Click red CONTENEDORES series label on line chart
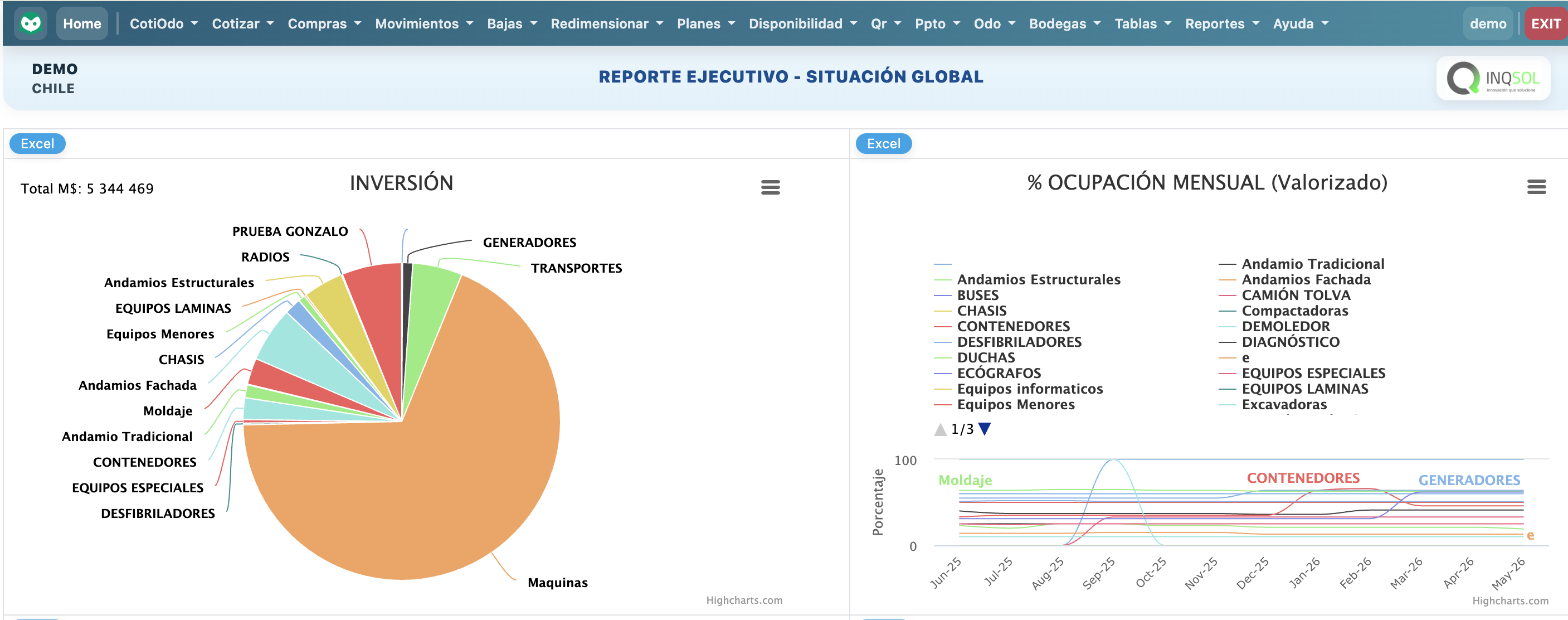The width and height of the screenshot is (1568, 620). tap(1303, 478)
